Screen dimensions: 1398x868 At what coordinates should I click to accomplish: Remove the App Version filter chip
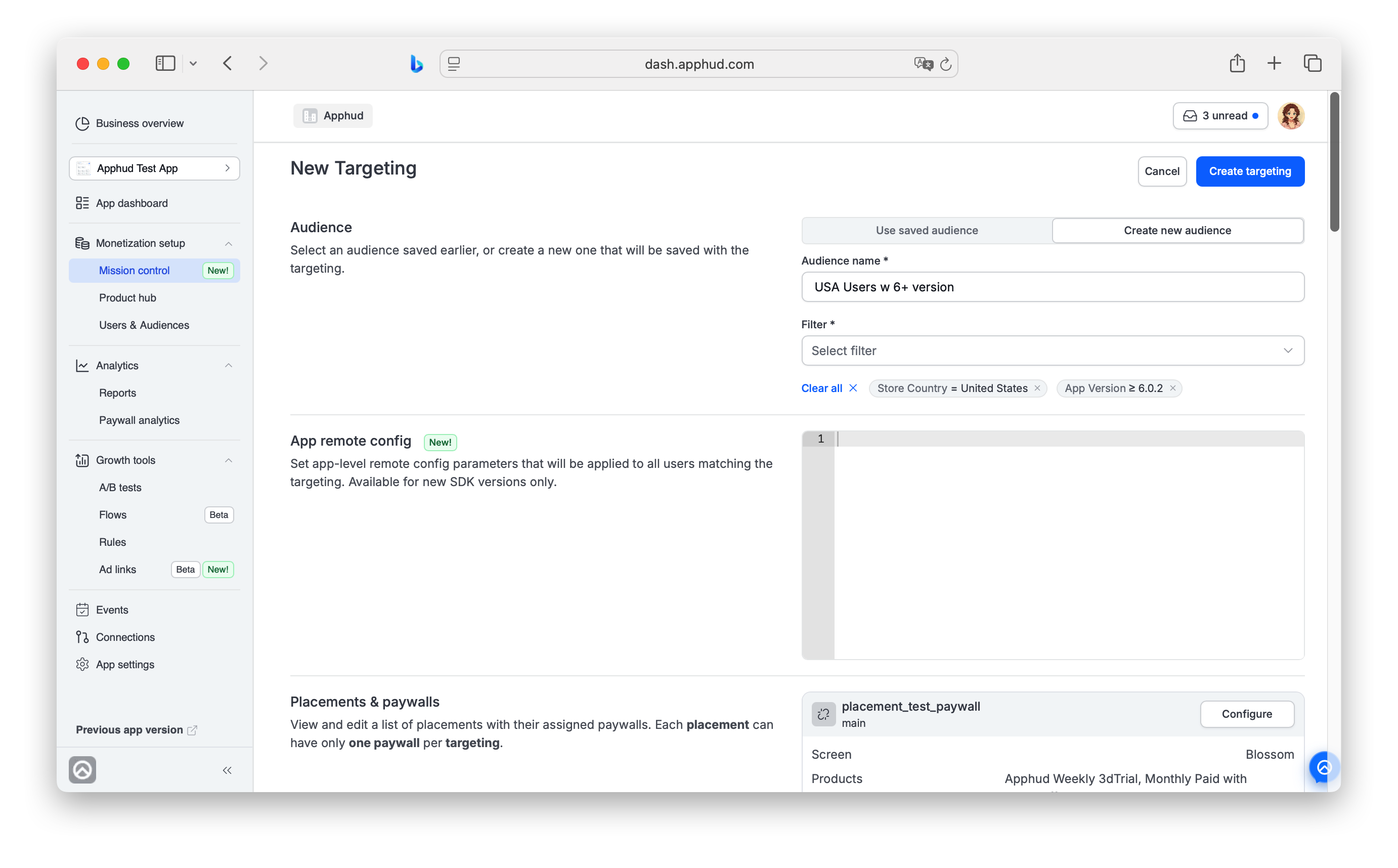[x=1173, y=388]
